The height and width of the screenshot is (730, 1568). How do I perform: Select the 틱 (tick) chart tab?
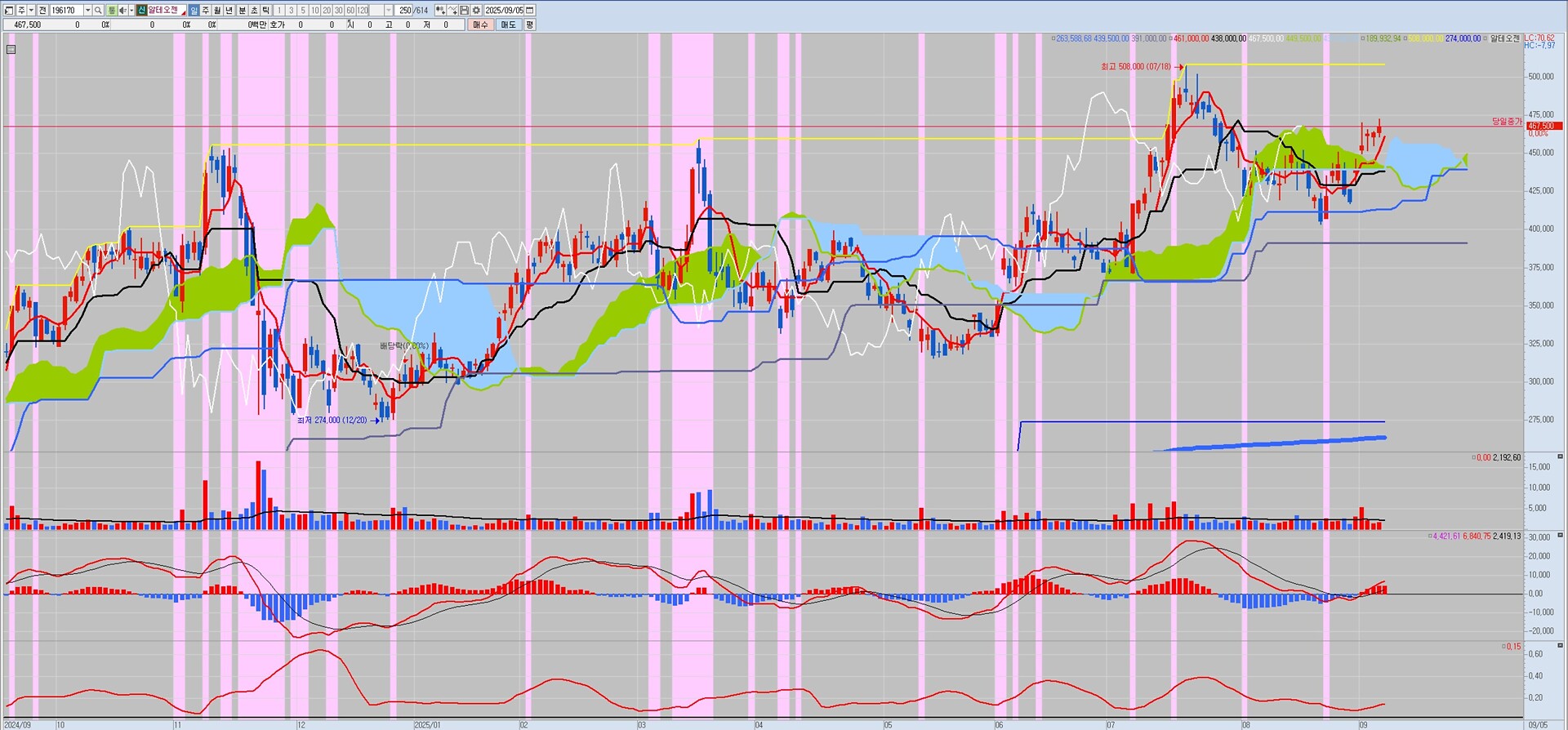pyautogui.click(x=265, y=11)
